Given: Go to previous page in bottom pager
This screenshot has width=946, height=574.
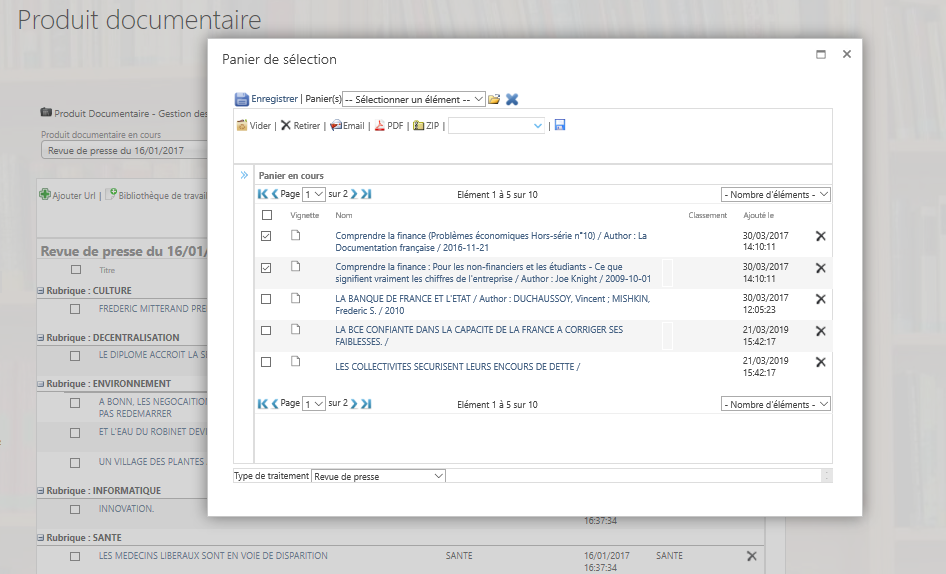Looking at the screenshot, I should pos(275,404).
